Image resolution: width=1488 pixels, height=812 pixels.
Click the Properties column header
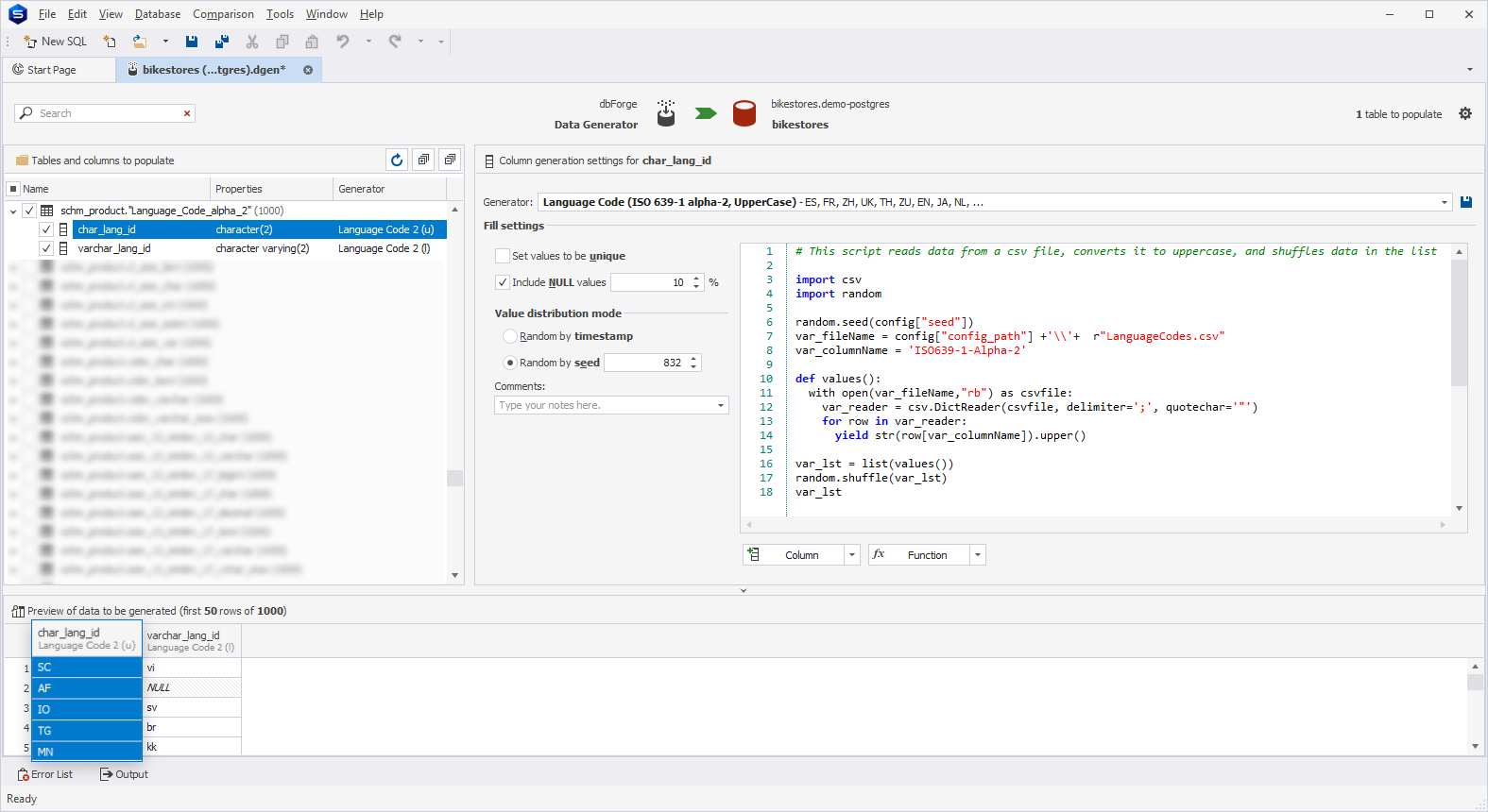click(271, 189)
